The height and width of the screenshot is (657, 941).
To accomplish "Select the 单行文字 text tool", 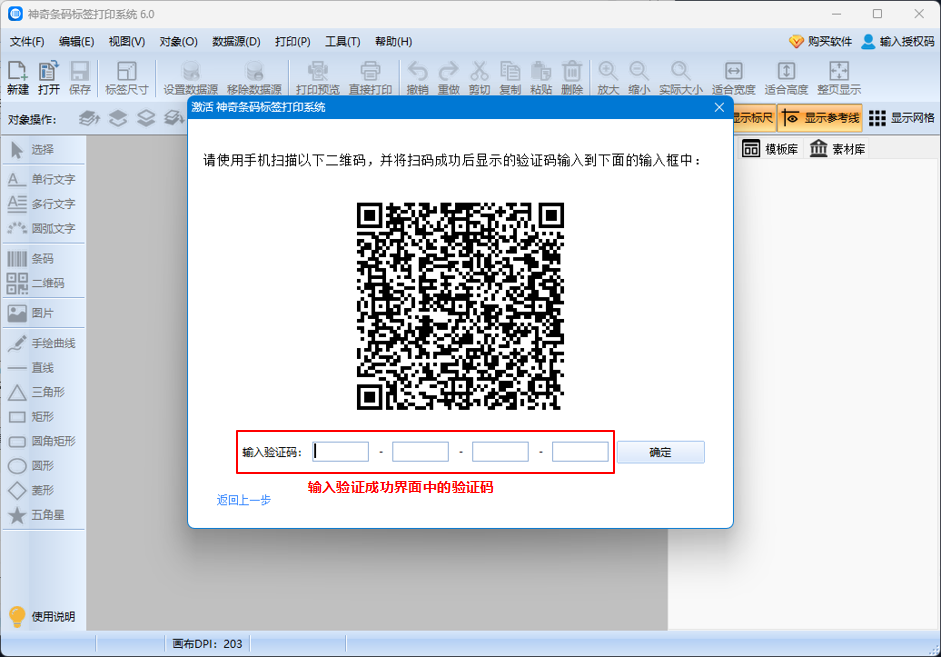I will [43, 179].
